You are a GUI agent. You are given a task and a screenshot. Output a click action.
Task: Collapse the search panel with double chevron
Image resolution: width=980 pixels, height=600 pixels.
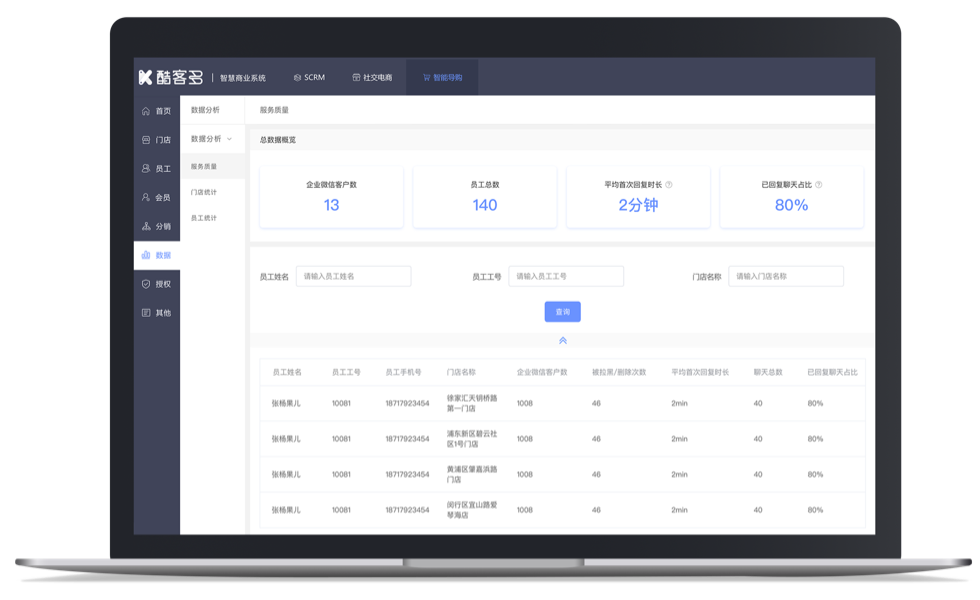tap(562, 341)
